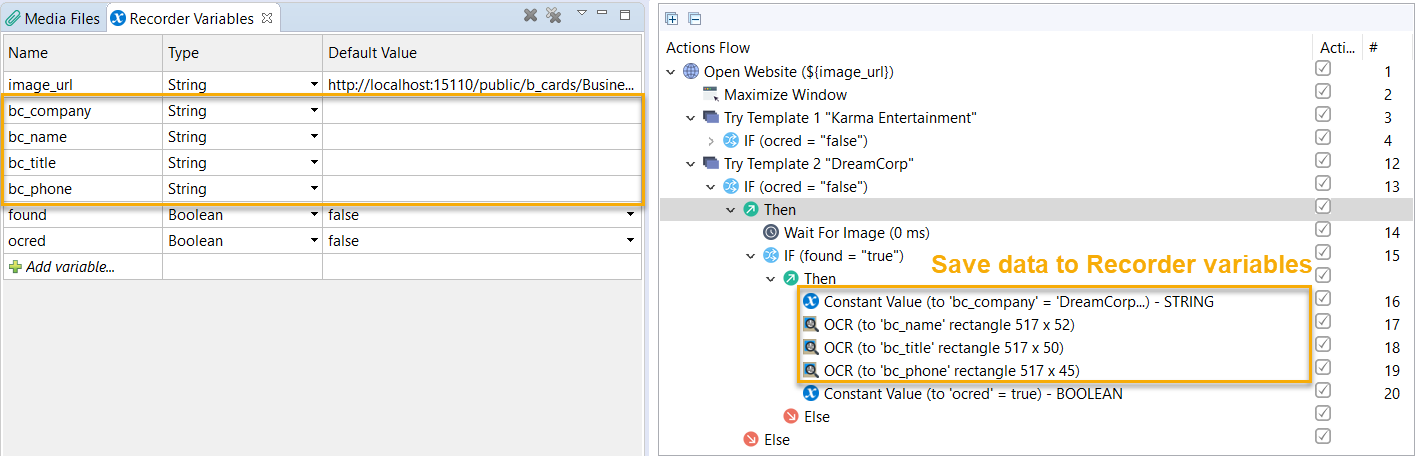Screen dimensions: 1420x456
Task: Click IF (found = "true") icon
Action: 771,256
